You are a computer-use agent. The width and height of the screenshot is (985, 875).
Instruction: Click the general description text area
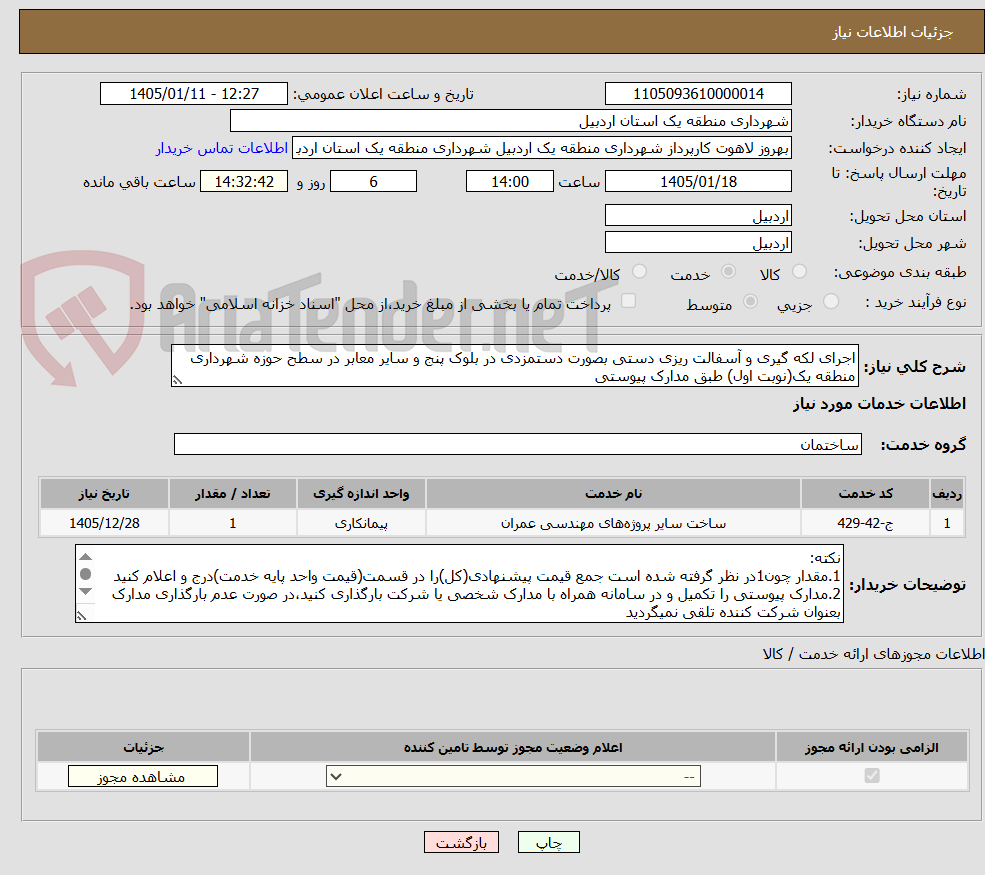pyautogui.click(x=514, y=366)
